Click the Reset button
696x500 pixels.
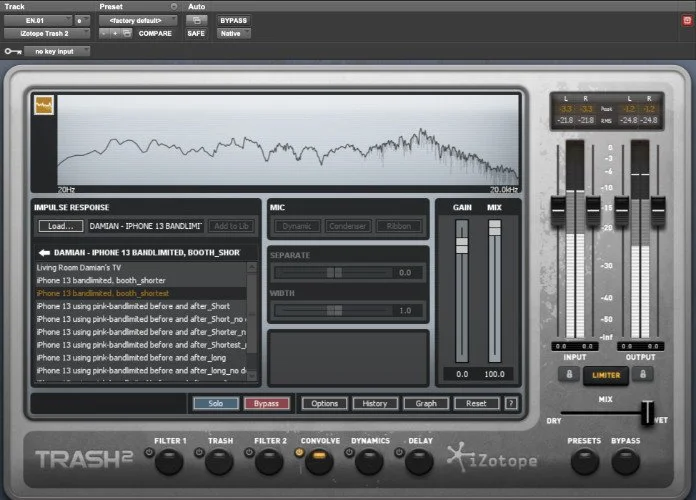477,403
